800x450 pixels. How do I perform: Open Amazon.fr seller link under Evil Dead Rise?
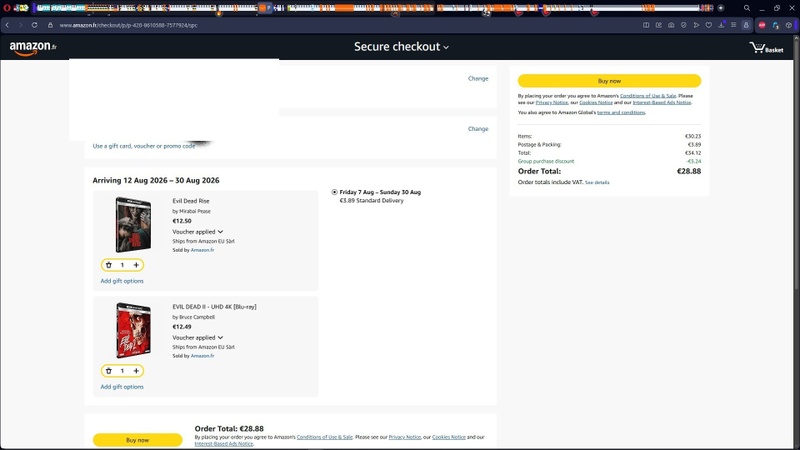(203, 250)
